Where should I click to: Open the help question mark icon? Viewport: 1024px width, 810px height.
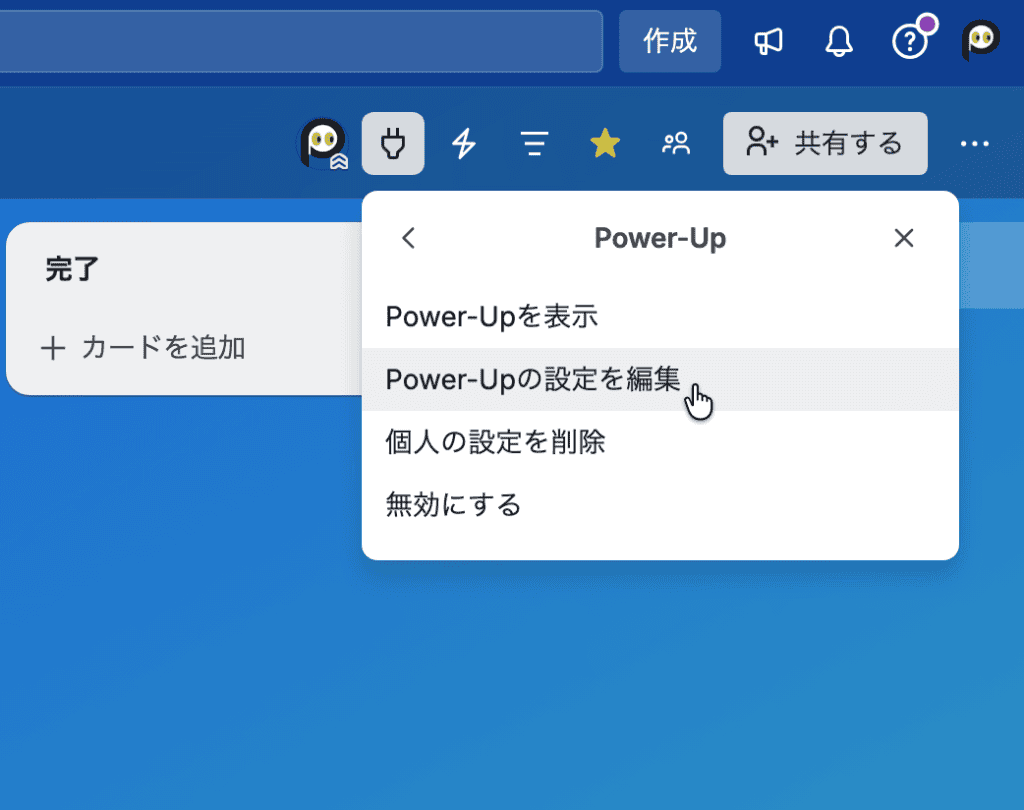910,42
